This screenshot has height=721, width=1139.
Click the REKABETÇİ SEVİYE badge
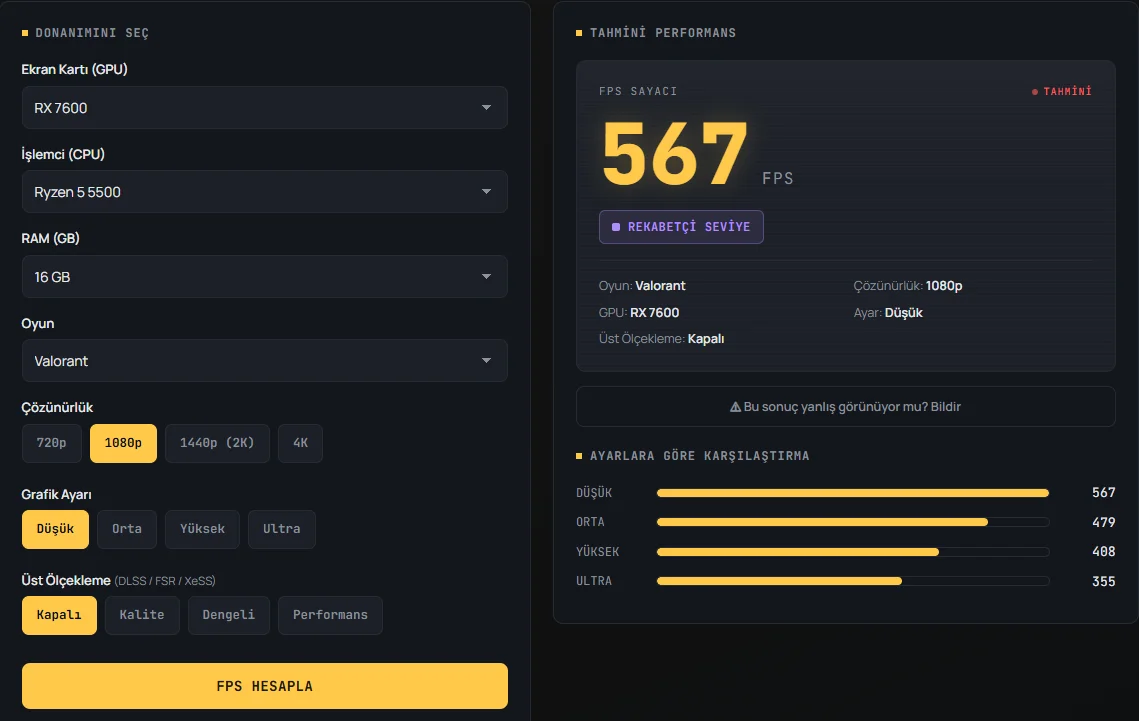click(x=681, y=227)
